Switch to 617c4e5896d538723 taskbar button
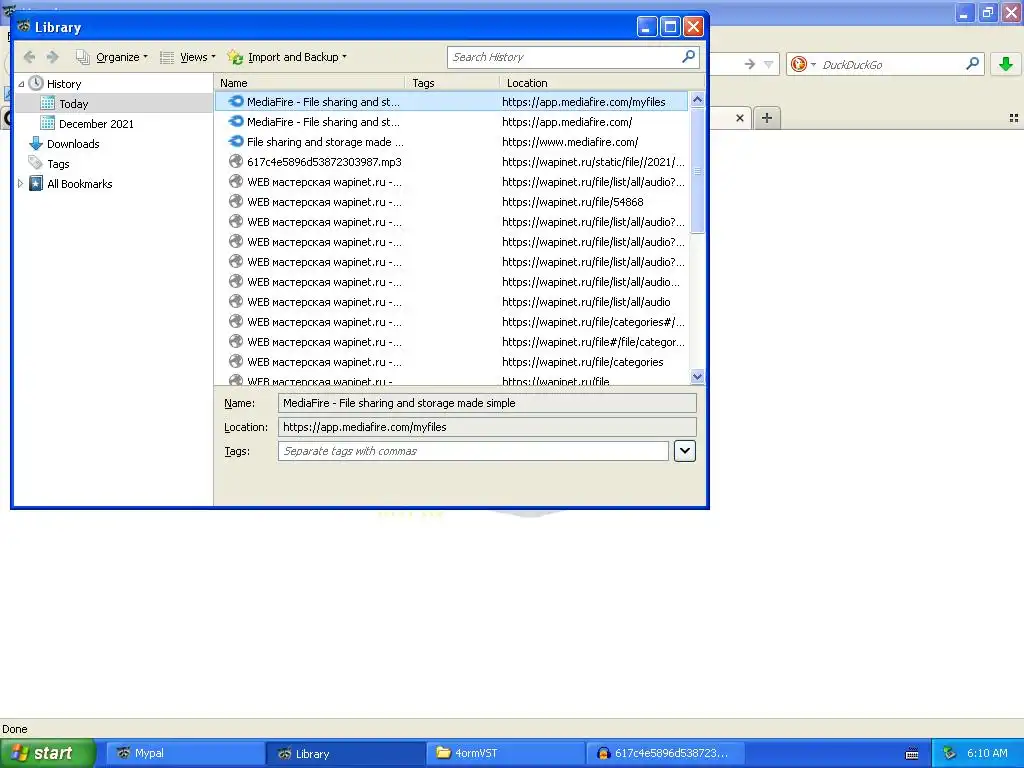The height and width of the screenshot is (768, 1024). tap(666, 753)
